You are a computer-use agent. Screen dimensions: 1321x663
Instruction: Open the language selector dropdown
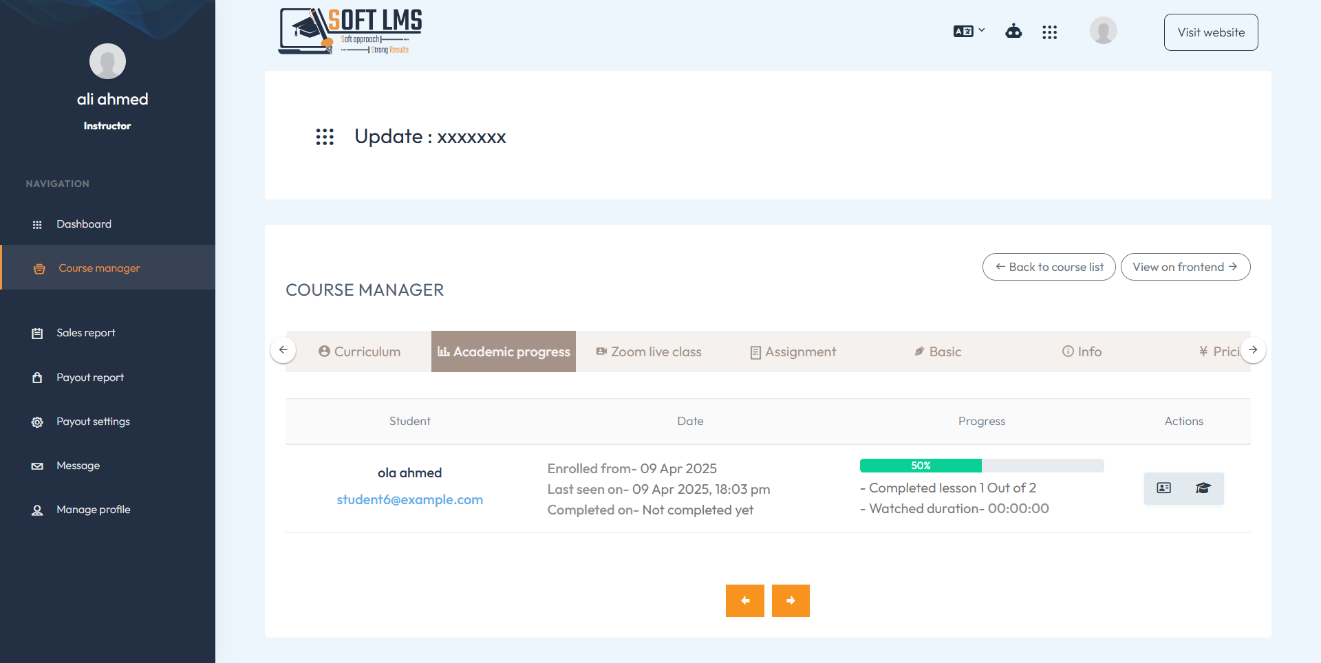pos(969,31)
